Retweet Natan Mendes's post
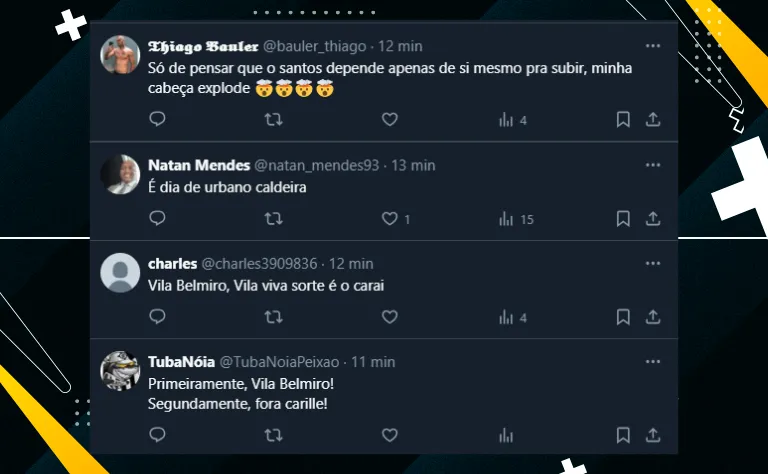 (272, 219)
